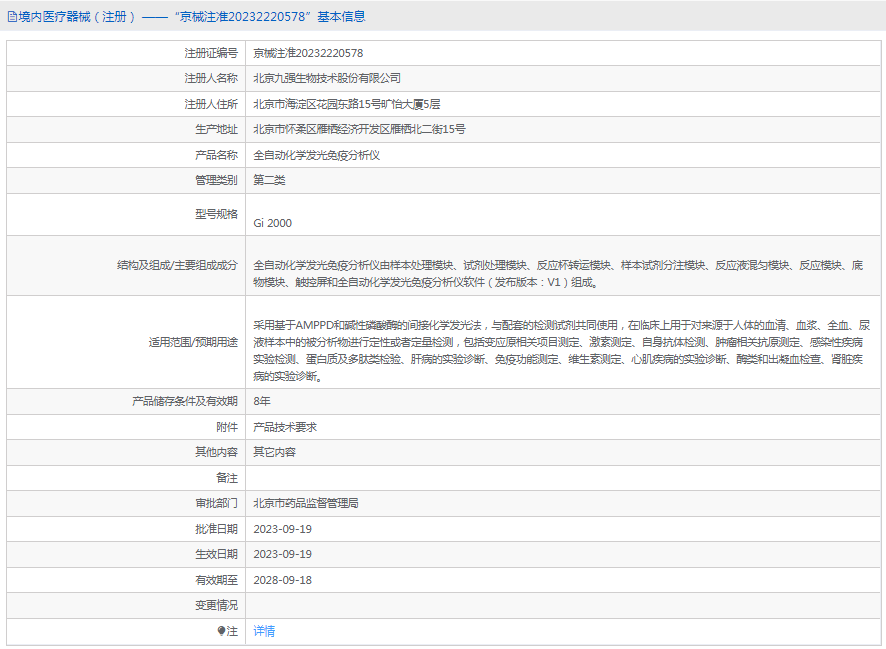Select intended-use paragraph starting 采用基于AMPPD

click(x=562, y=350)
